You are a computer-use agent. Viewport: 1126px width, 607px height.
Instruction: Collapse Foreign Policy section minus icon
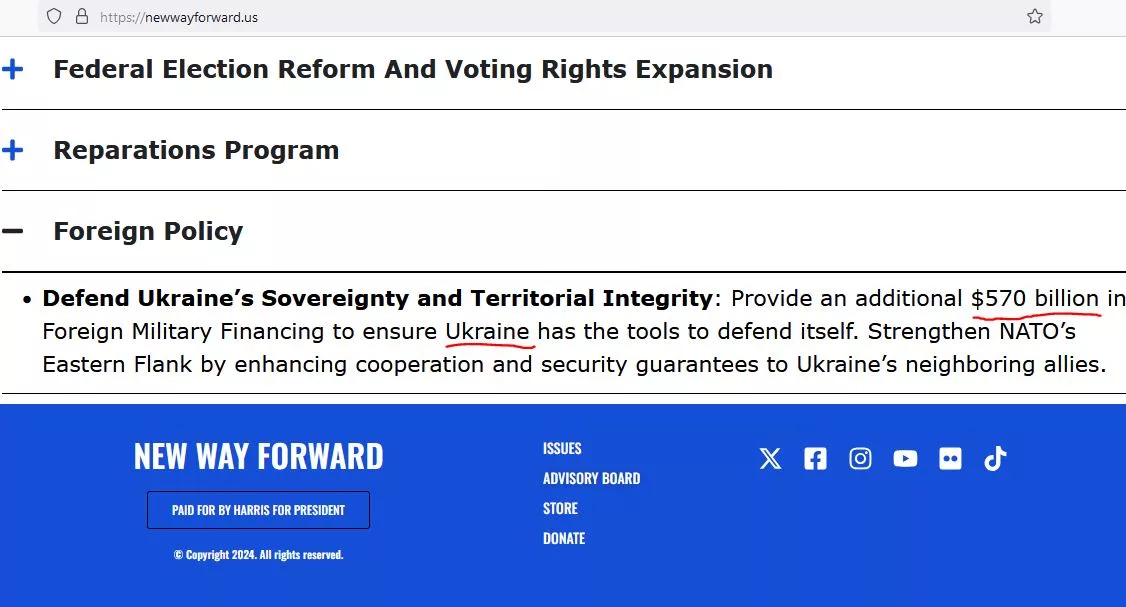[x=13, y=231]
